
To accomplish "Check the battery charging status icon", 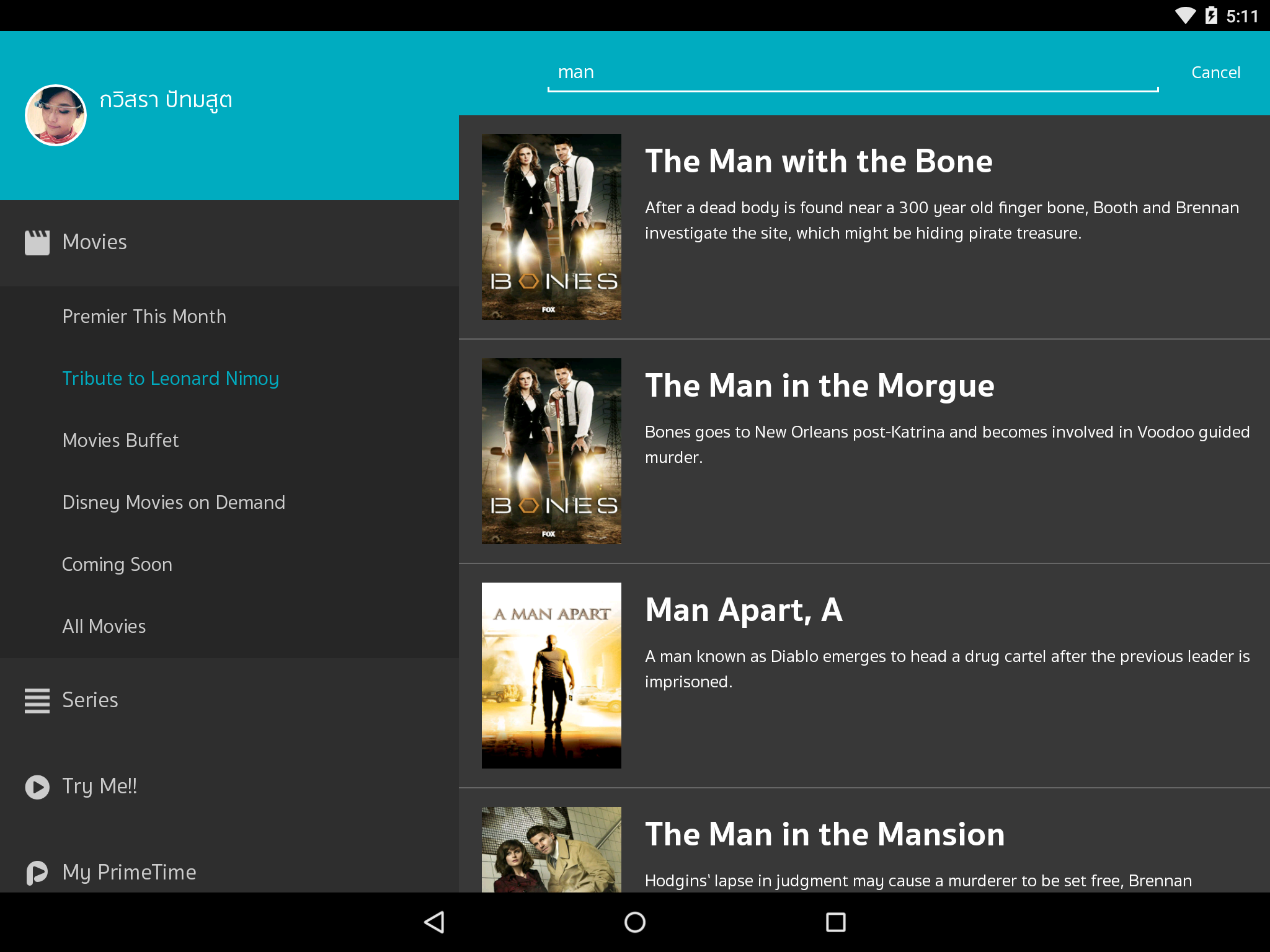I will (1211, 15).
